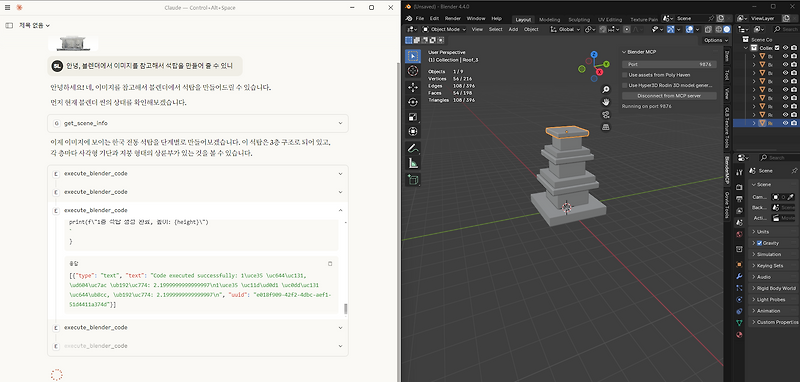This screenshot has width=800, height=382.
Task: Open the Material properties tab
Action: 739,335
